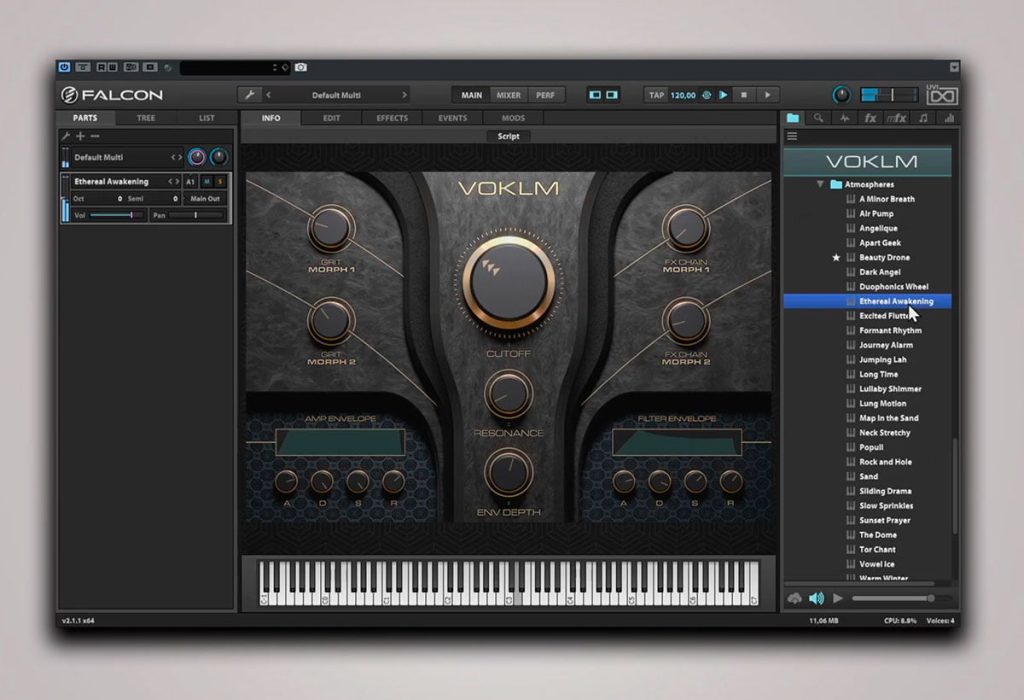This screenshot has height=700, width=1024.
Task: Switch to the MAIN view
Action: pos(472,95)
